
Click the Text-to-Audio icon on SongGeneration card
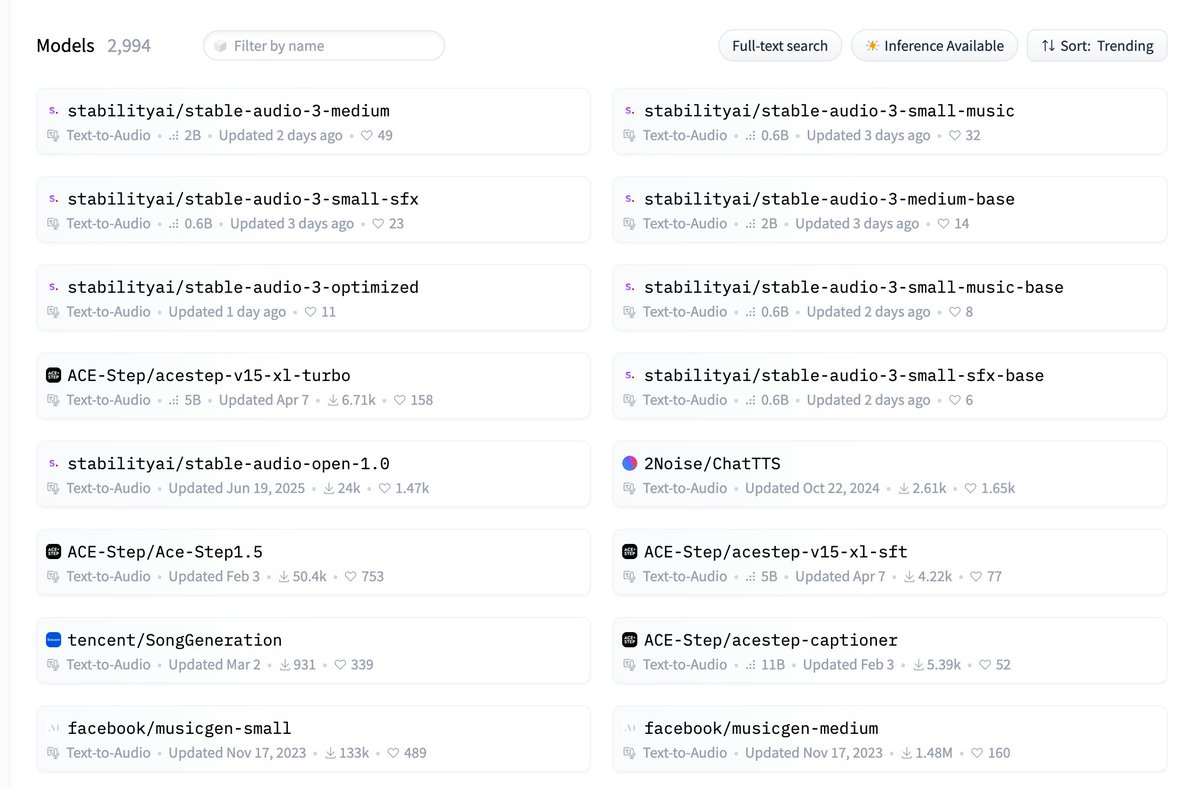(54, 665)
